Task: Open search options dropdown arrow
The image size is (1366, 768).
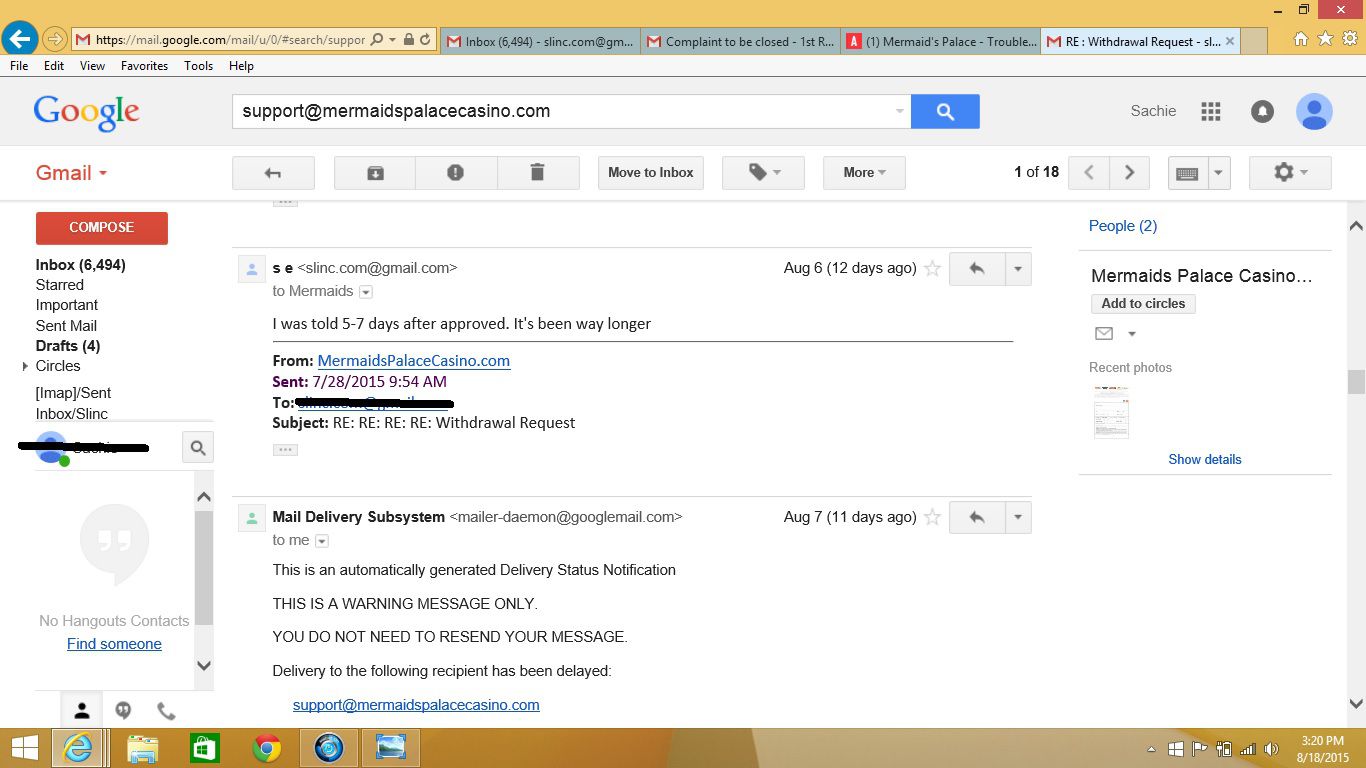Action: (900, 111)
